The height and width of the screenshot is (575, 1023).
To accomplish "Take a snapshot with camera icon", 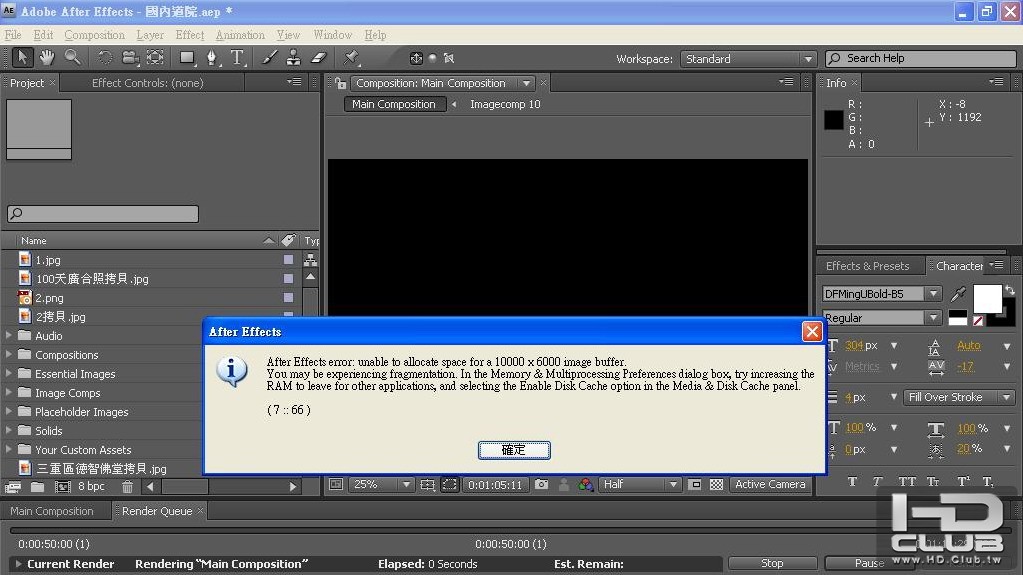I will point(541,485).
